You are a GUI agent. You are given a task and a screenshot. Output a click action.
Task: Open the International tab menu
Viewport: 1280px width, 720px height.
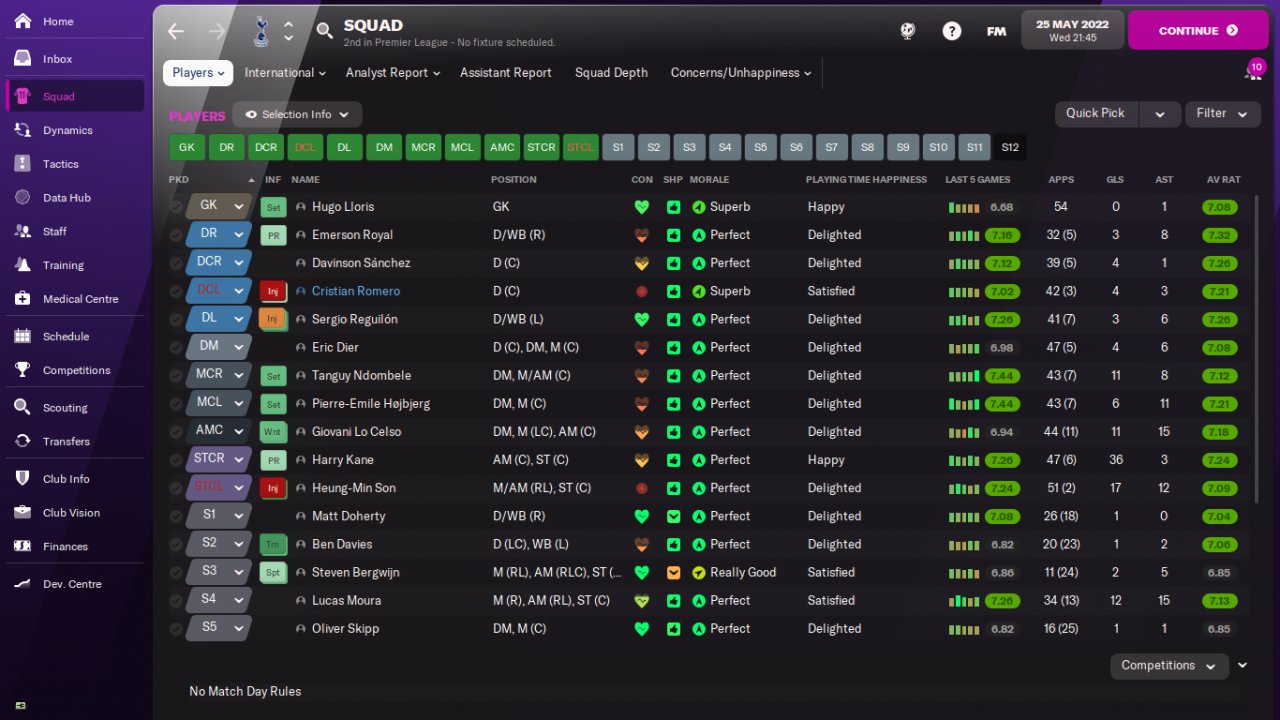(285, 73)
